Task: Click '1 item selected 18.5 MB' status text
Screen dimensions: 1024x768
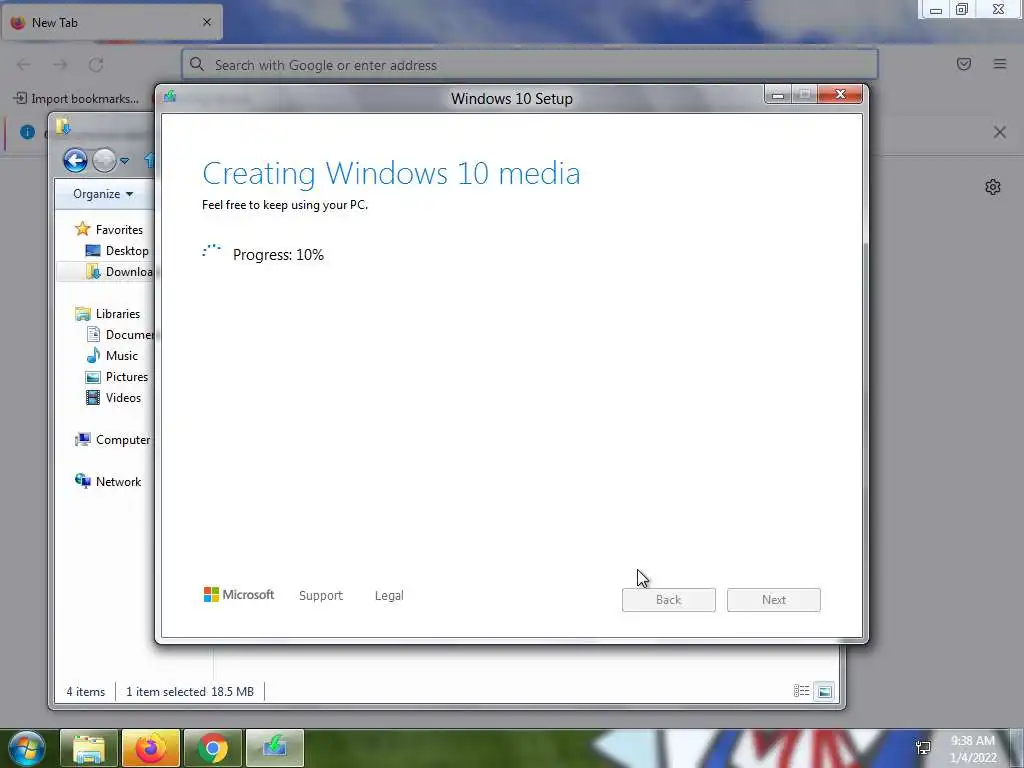Action: click(x=189, y=692)
